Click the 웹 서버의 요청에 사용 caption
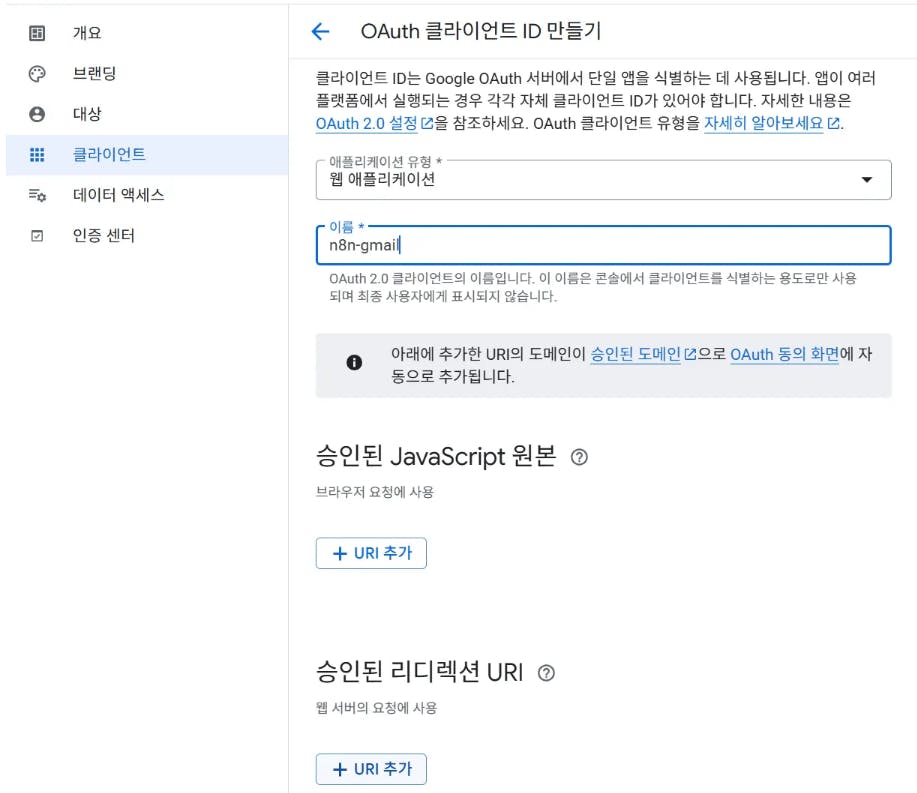 377,708
